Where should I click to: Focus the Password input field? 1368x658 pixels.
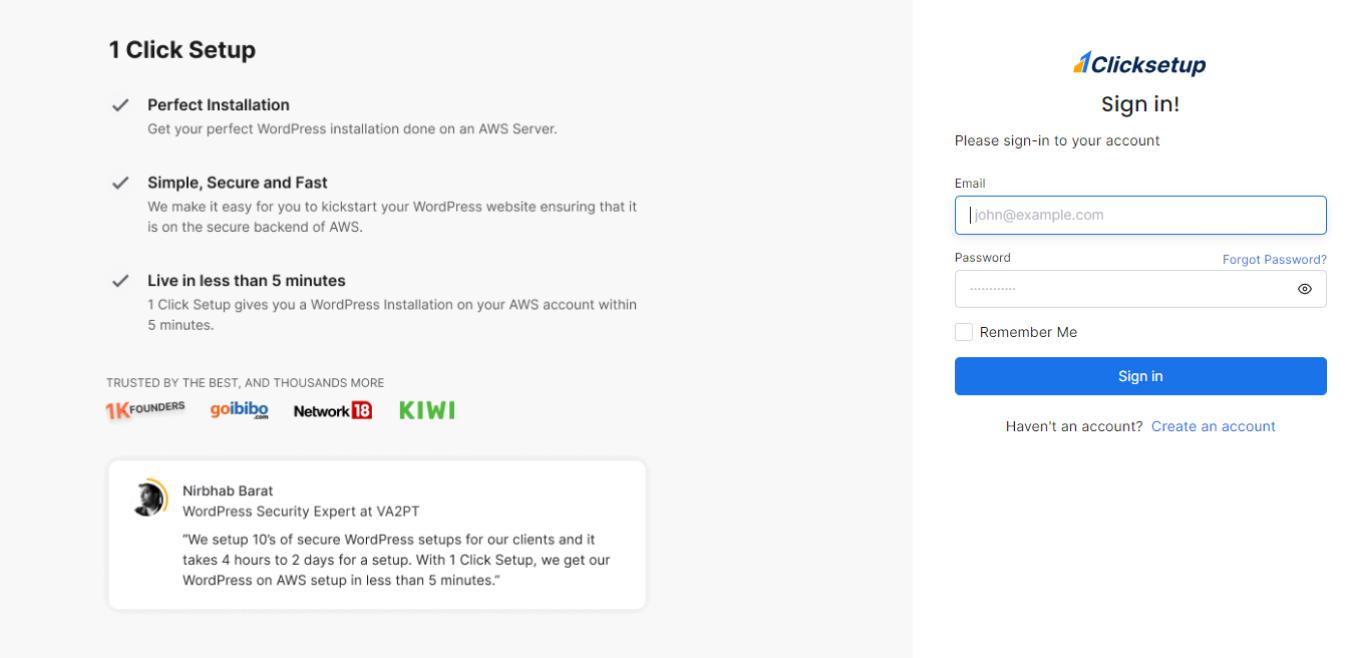coord(1140,289)
